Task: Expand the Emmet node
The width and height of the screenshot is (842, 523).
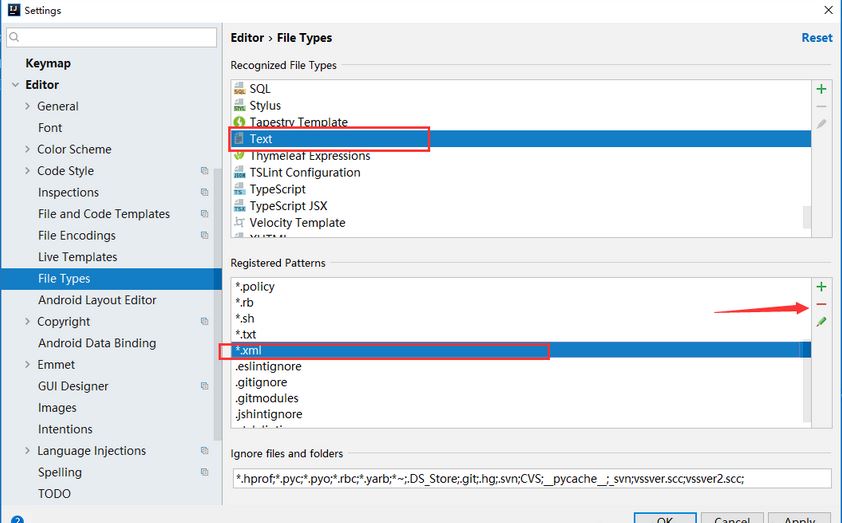Action: [x=27, y=364]
